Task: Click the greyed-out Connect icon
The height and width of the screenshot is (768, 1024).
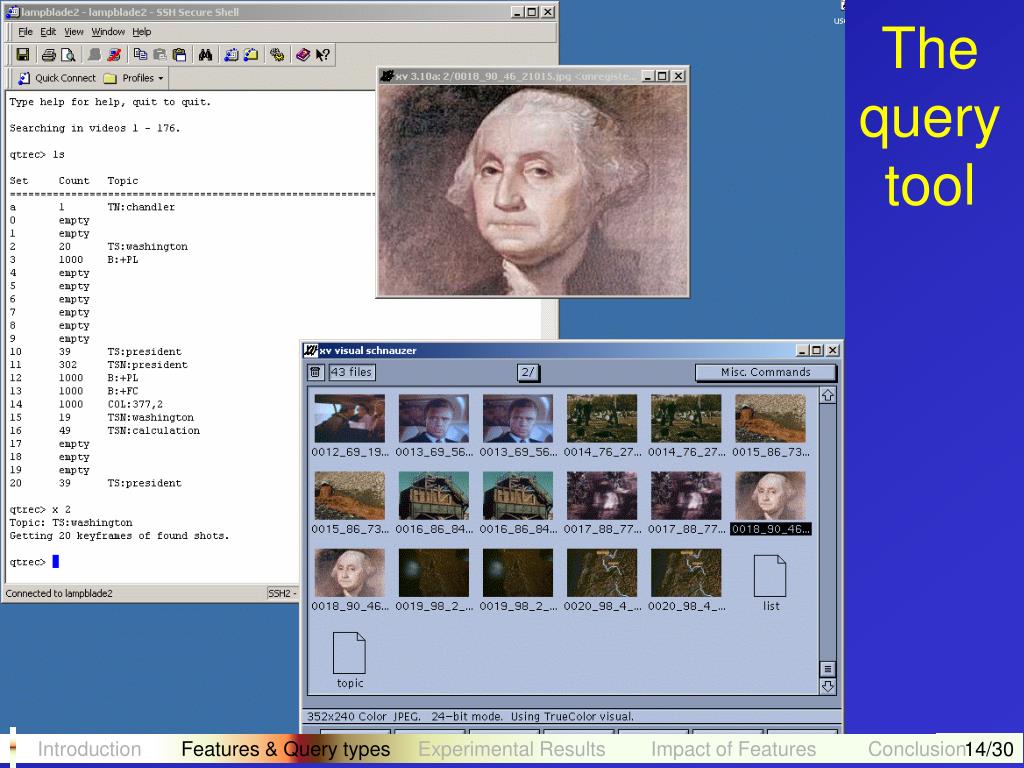Action: point(95,55)
